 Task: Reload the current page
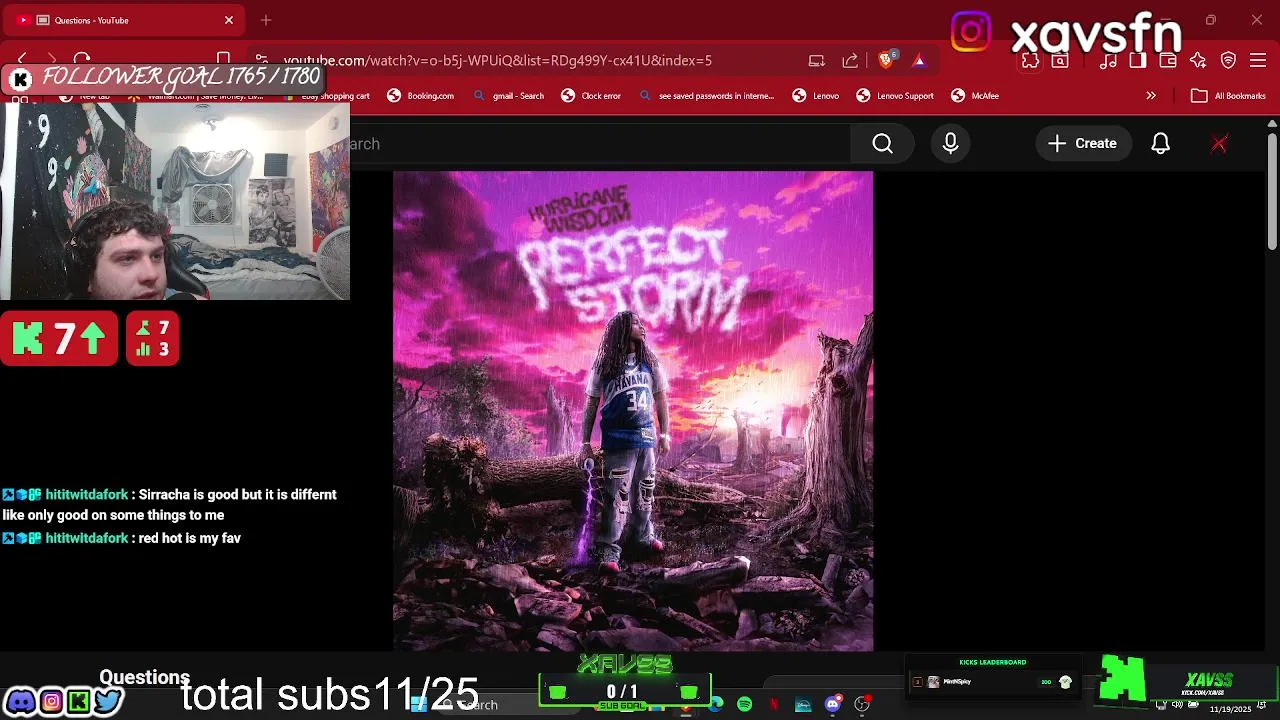pos(82,60)
